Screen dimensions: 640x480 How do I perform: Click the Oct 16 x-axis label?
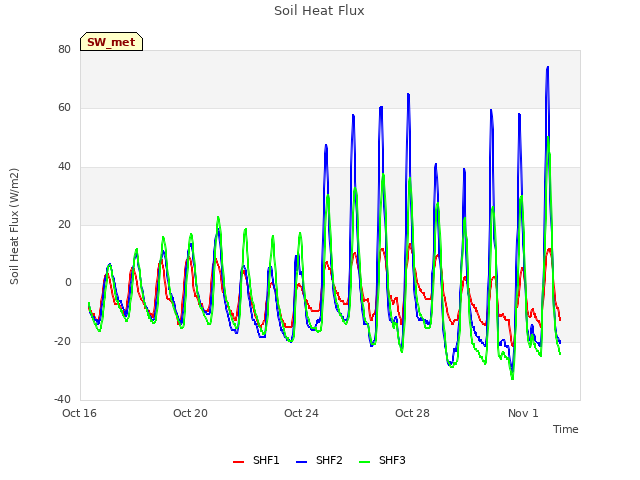pos(79,413)
